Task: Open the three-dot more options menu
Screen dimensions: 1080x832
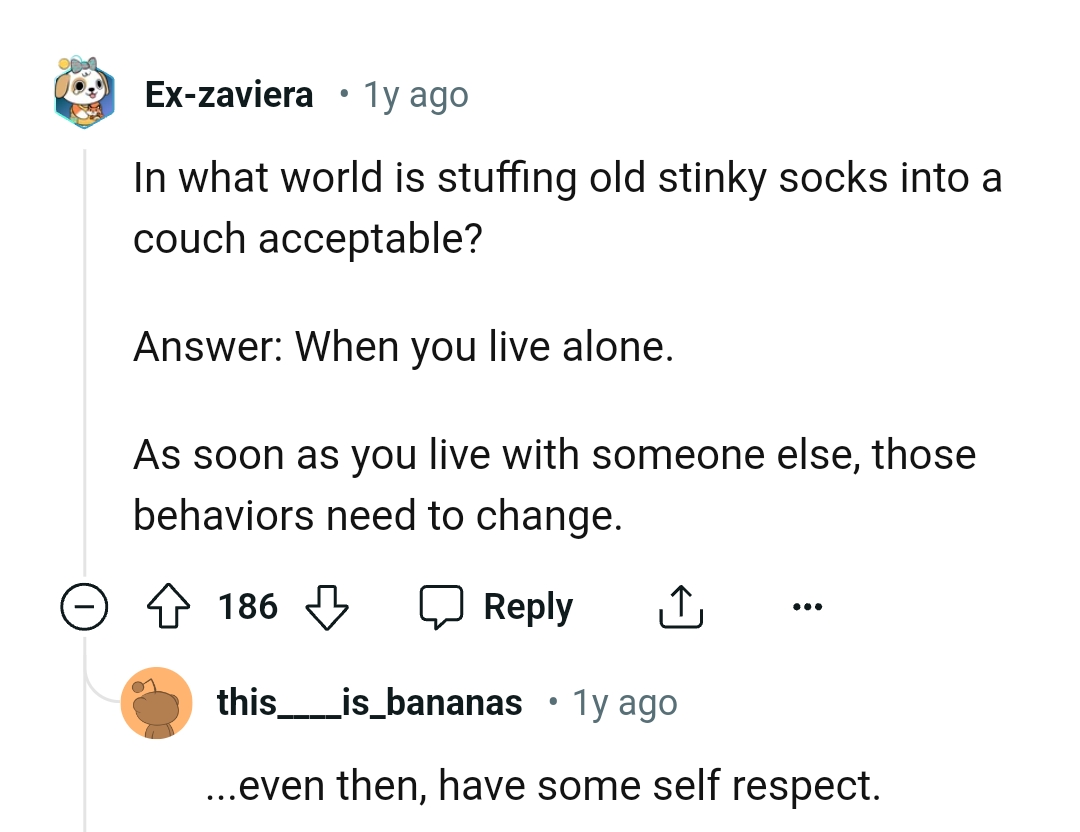Action: point(806,606)
